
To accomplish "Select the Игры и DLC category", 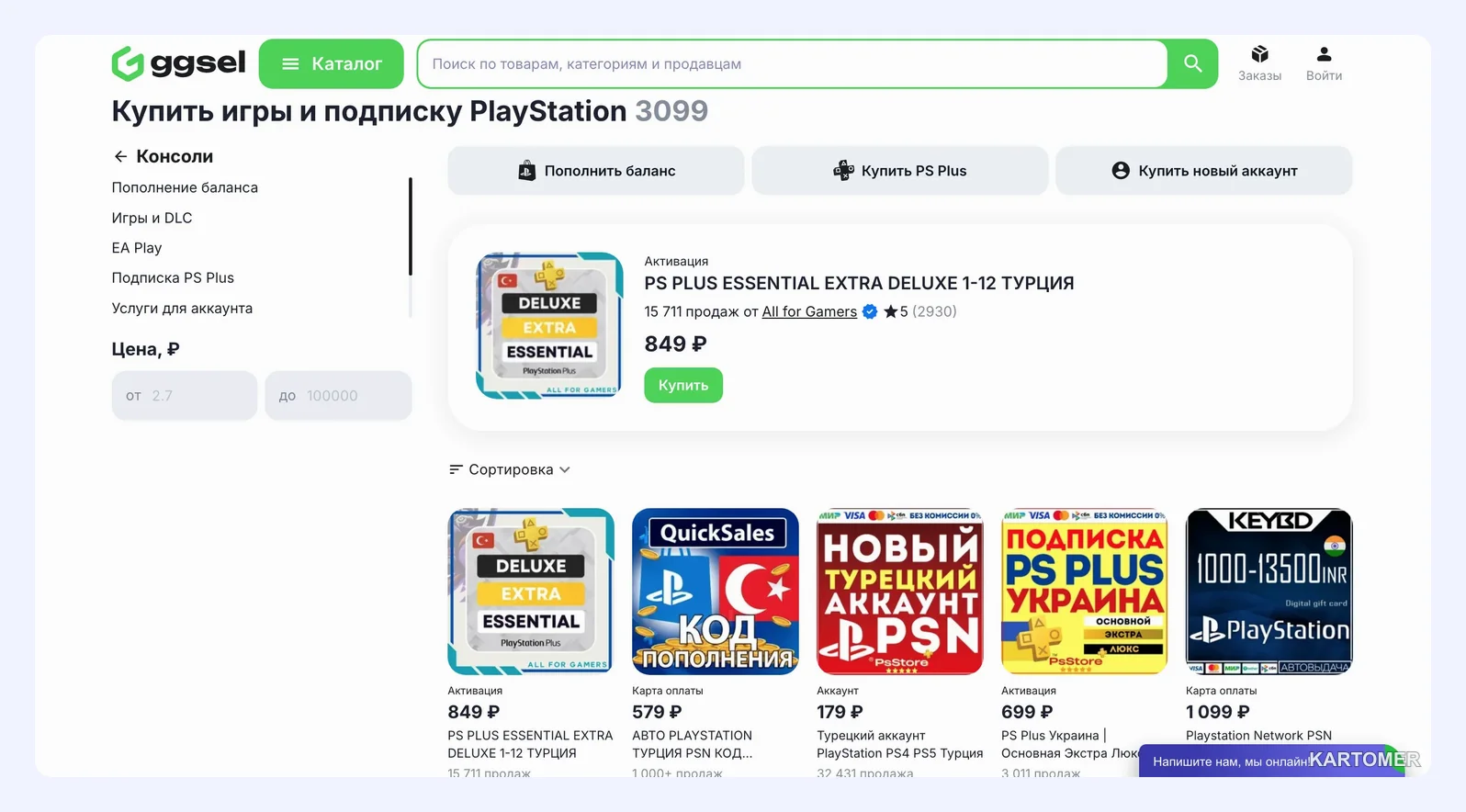I will (152, 218).
